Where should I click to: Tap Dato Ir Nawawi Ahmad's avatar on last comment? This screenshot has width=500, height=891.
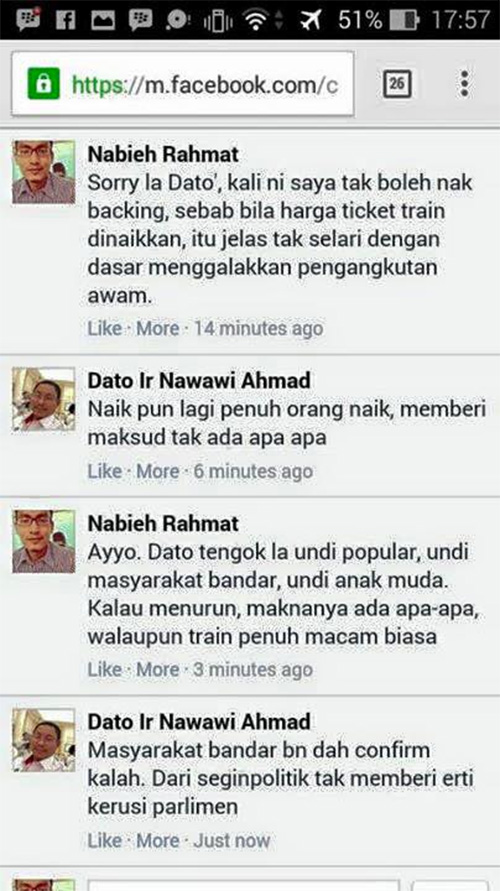(x=44, y=739)
